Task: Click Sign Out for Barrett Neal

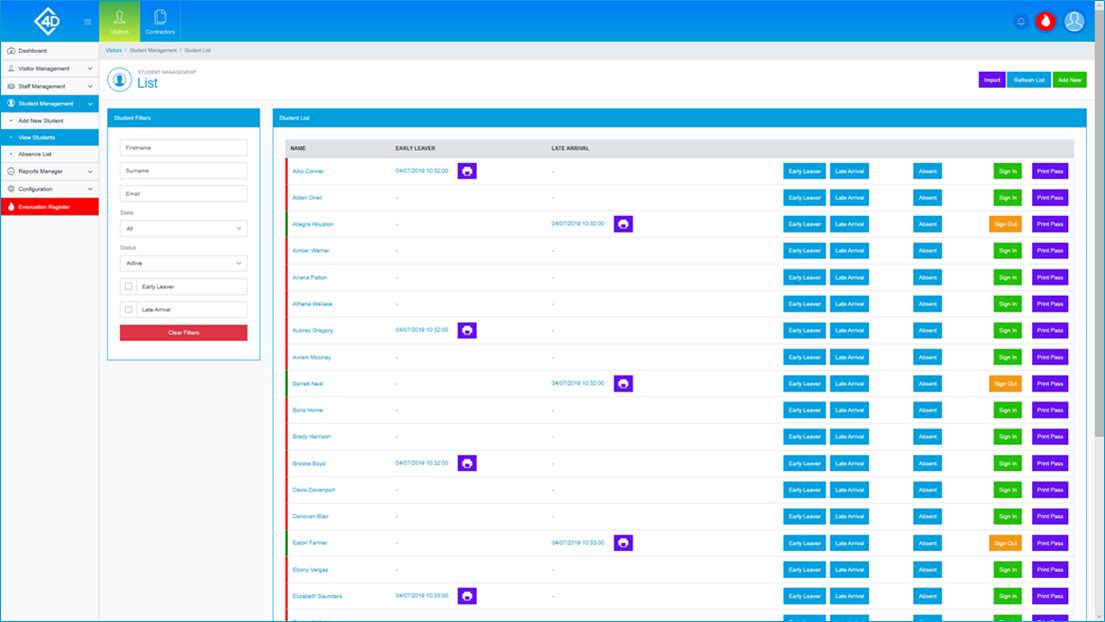Action: click(x=1005, y=384)
